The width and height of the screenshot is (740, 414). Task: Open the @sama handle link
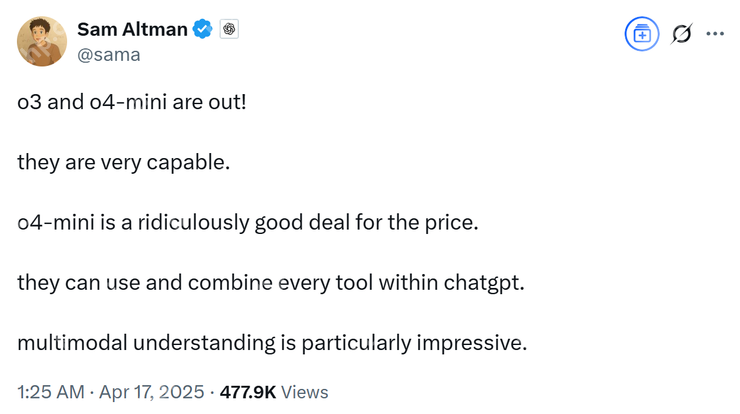108,54
